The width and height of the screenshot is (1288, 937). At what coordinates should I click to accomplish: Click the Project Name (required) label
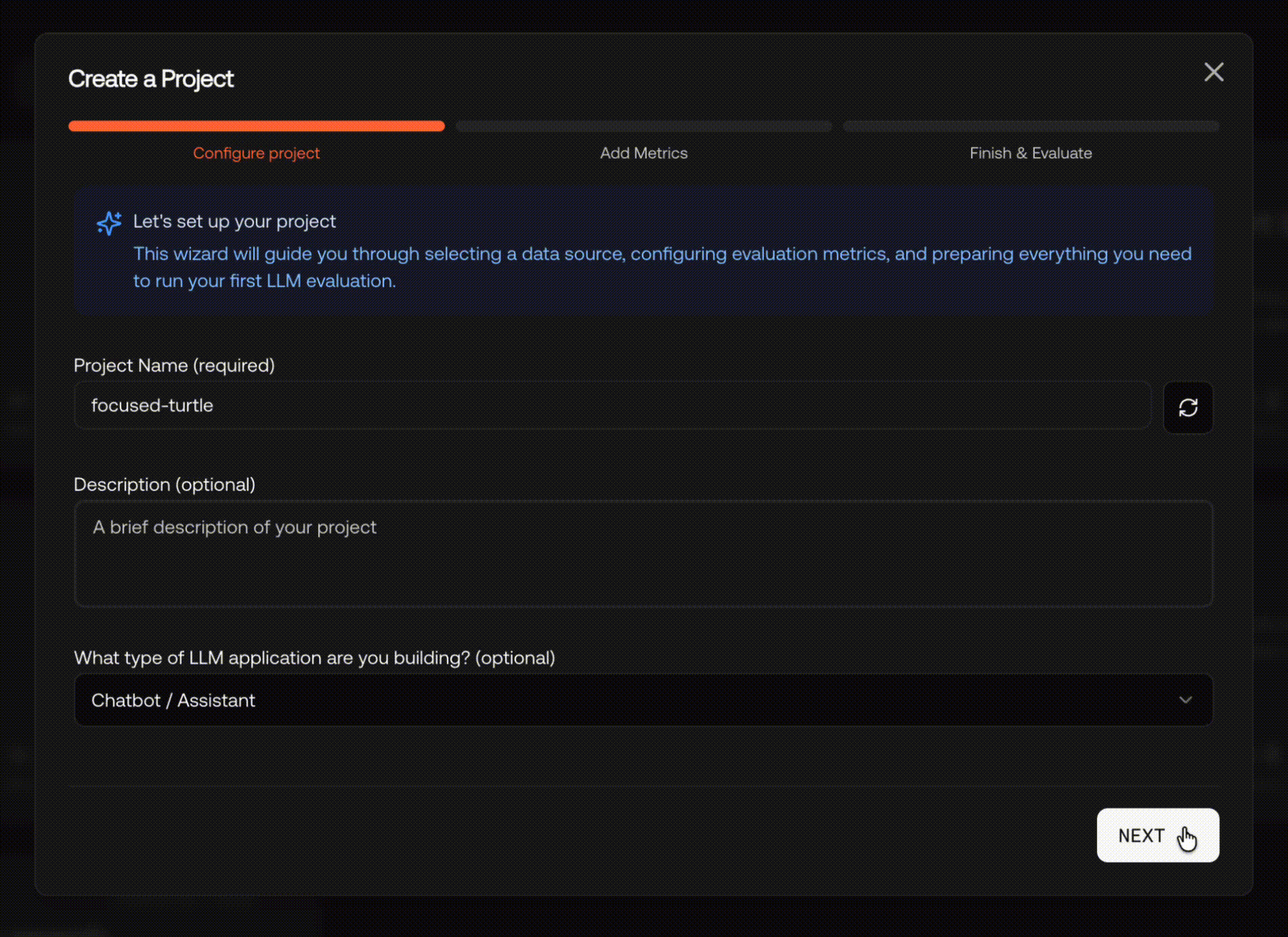coord(174,366)
